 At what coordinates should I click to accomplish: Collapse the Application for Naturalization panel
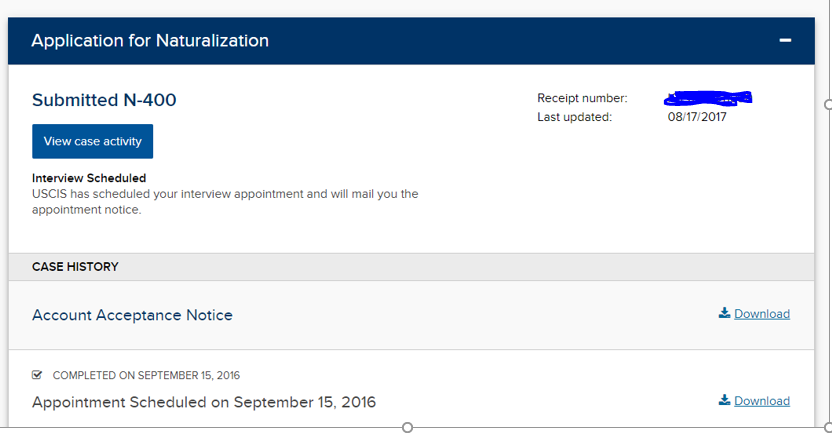point(785,40)
